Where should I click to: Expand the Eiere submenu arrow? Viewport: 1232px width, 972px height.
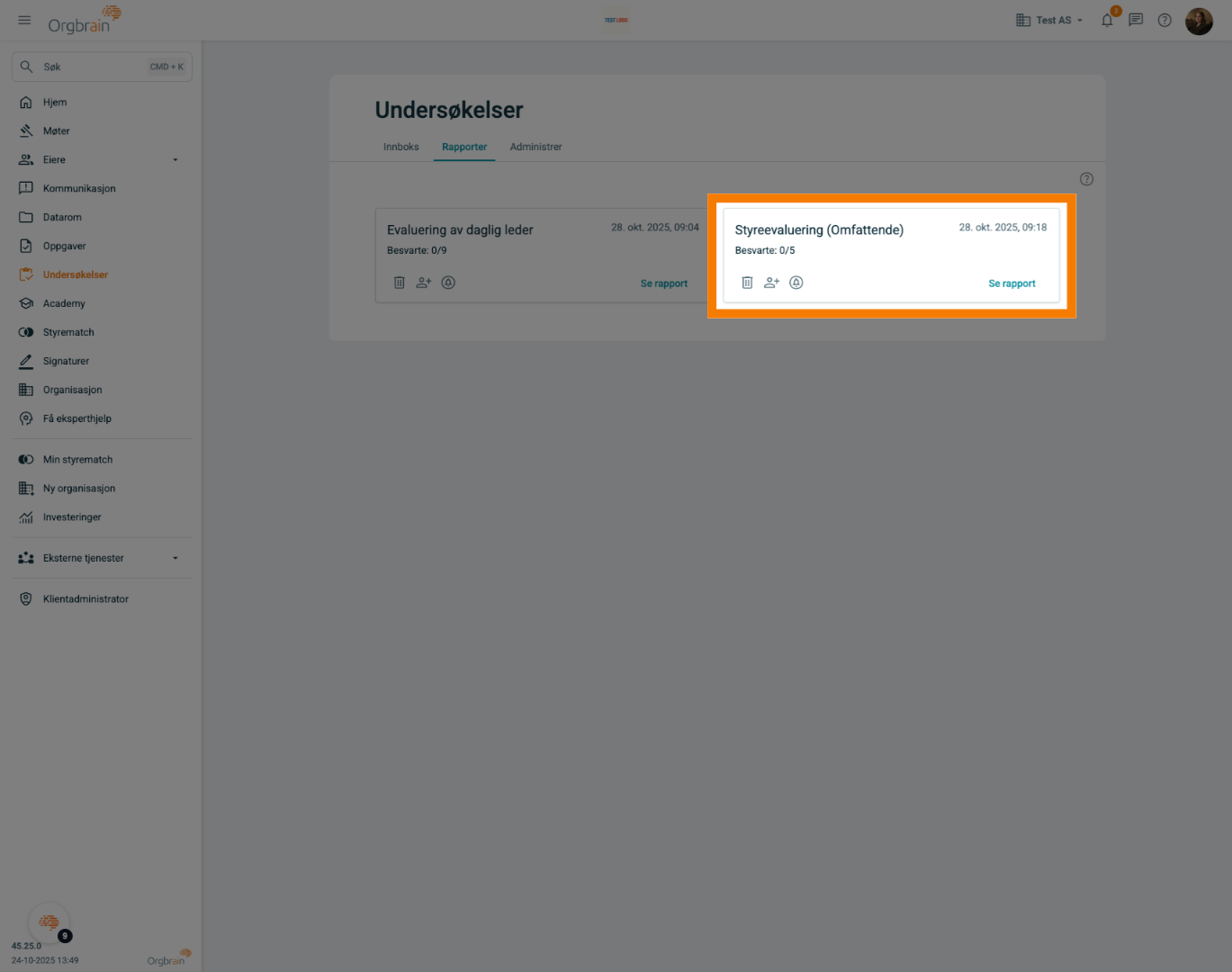(175, 160)
